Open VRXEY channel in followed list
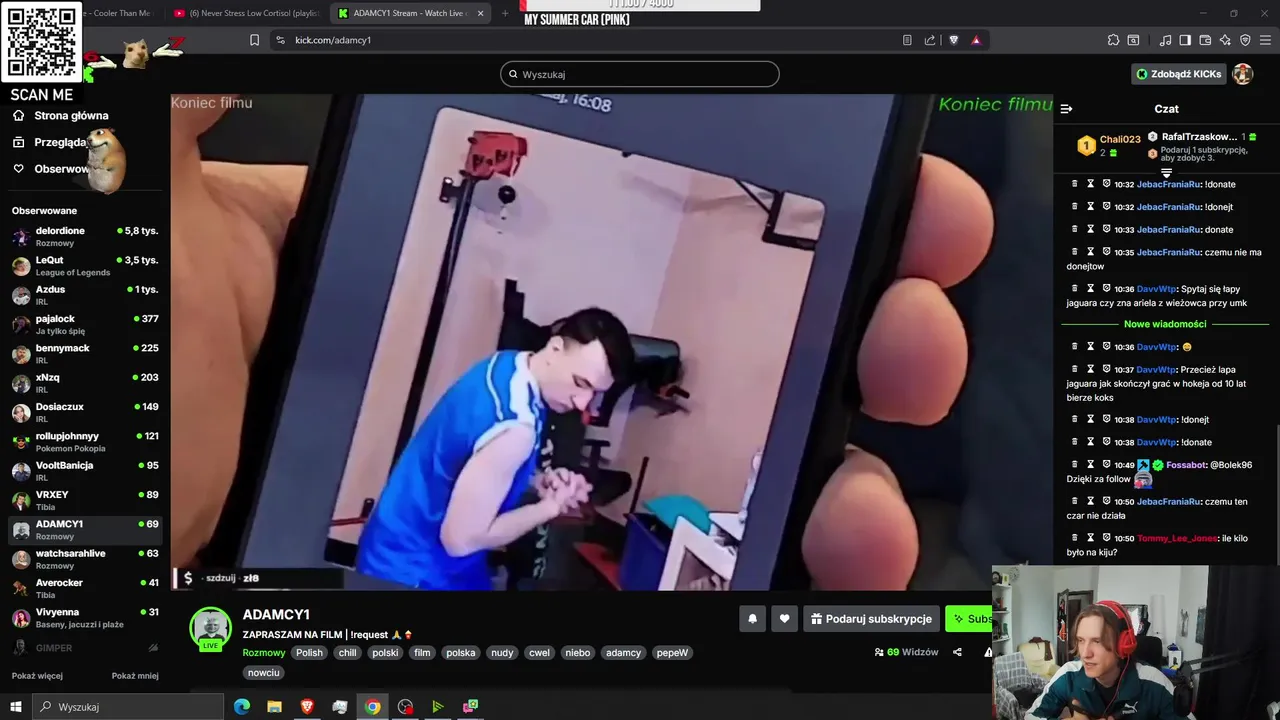The height and width of the screenshot is (720, 1280). tap(85, 500)
